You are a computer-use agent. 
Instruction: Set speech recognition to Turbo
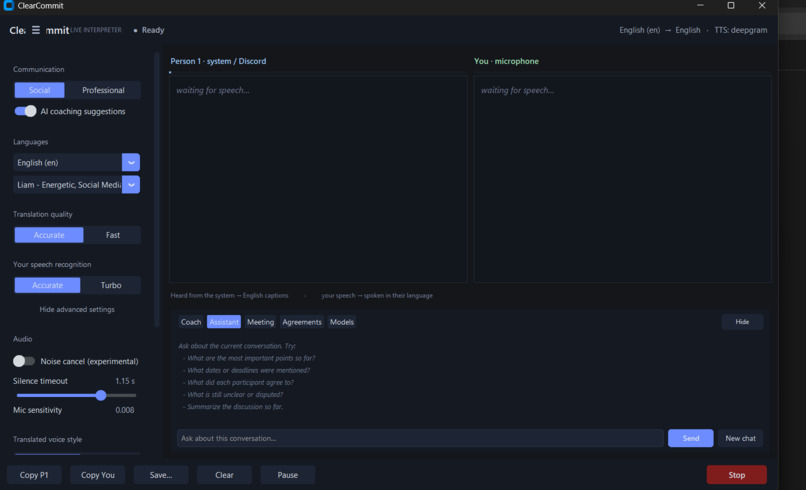point(111,285)
